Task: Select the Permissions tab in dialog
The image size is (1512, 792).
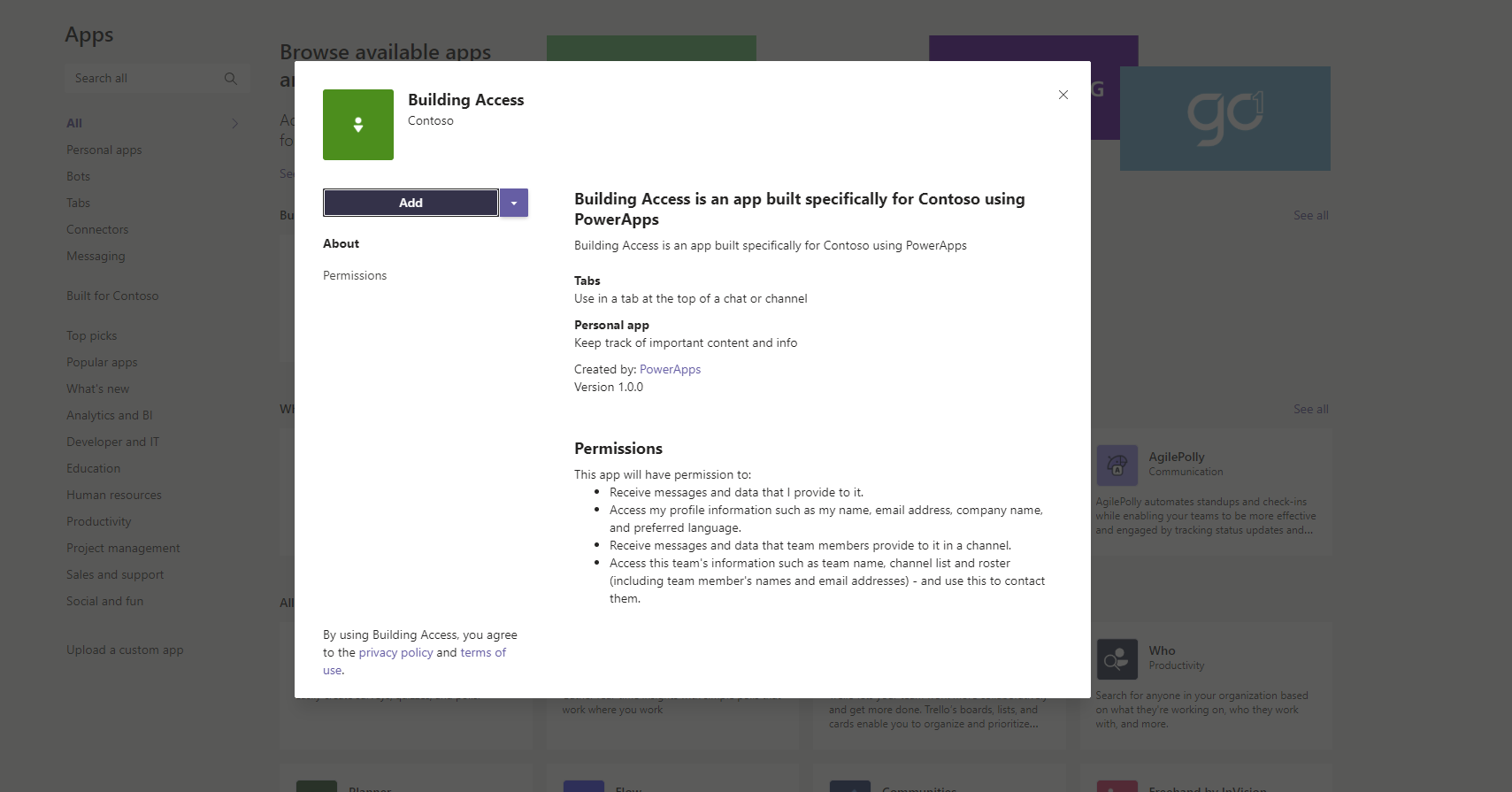Action: pyautogui.click(x=355, y=275)
